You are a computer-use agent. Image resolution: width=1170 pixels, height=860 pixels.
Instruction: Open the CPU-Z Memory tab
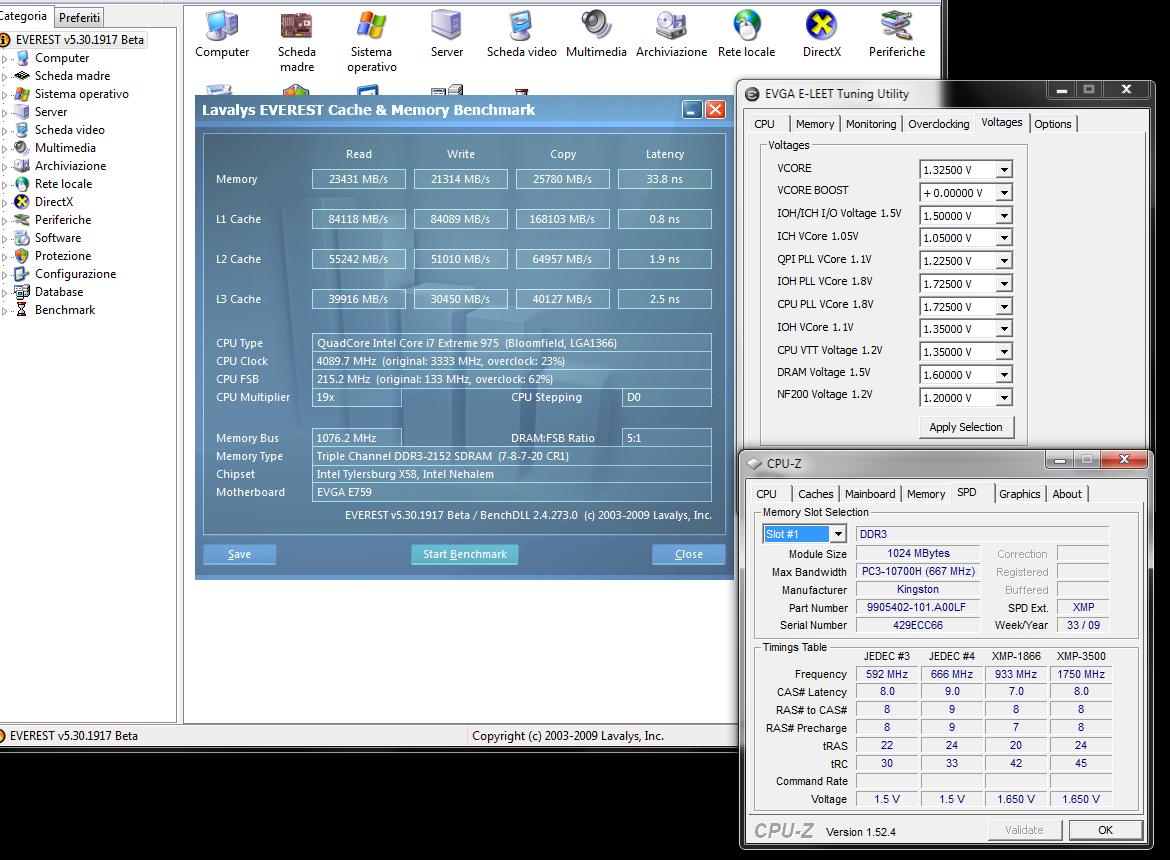(x=925, y=494)
